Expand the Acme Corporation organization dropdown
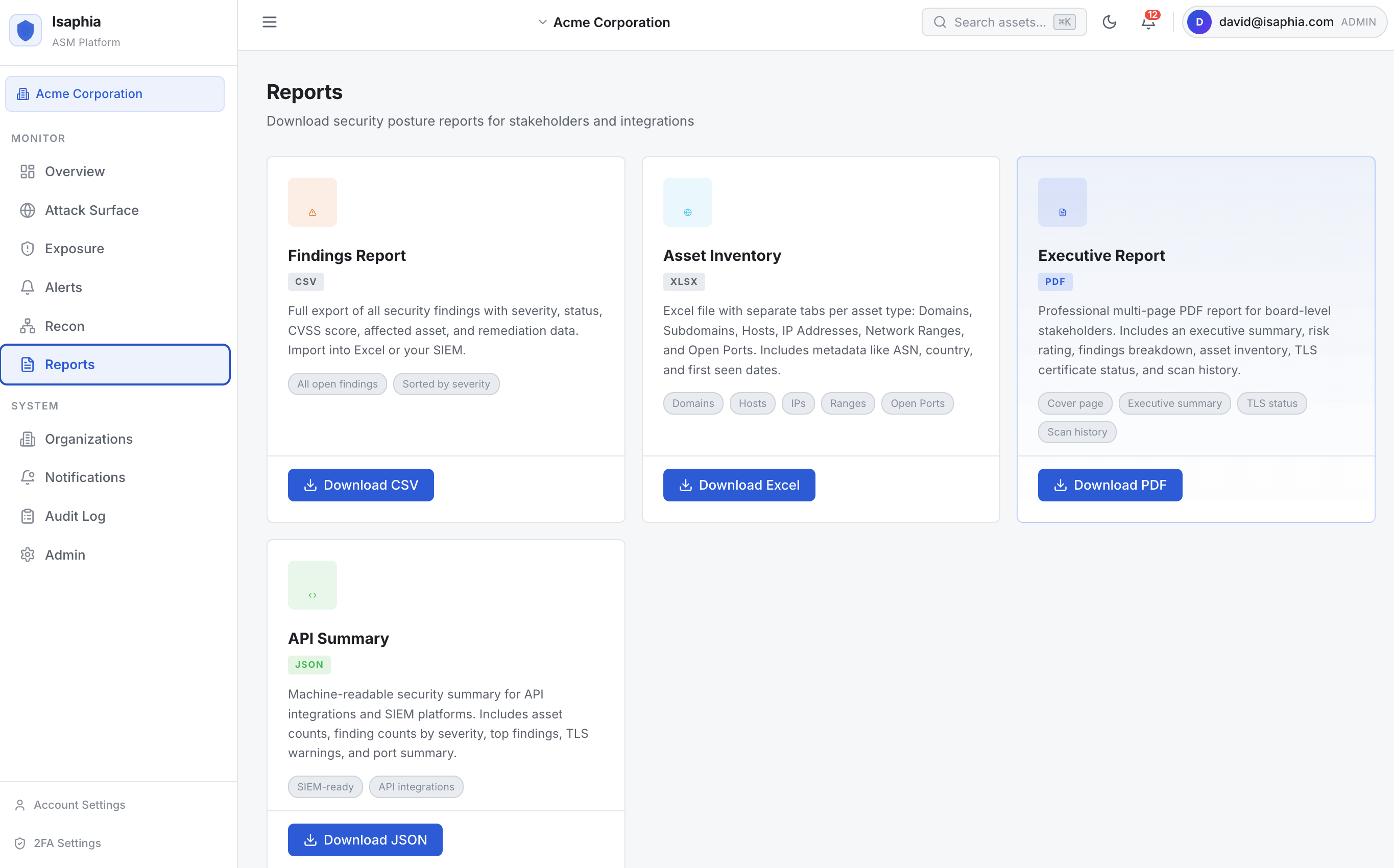This screenshot has width=1394, height=868. 604,22
